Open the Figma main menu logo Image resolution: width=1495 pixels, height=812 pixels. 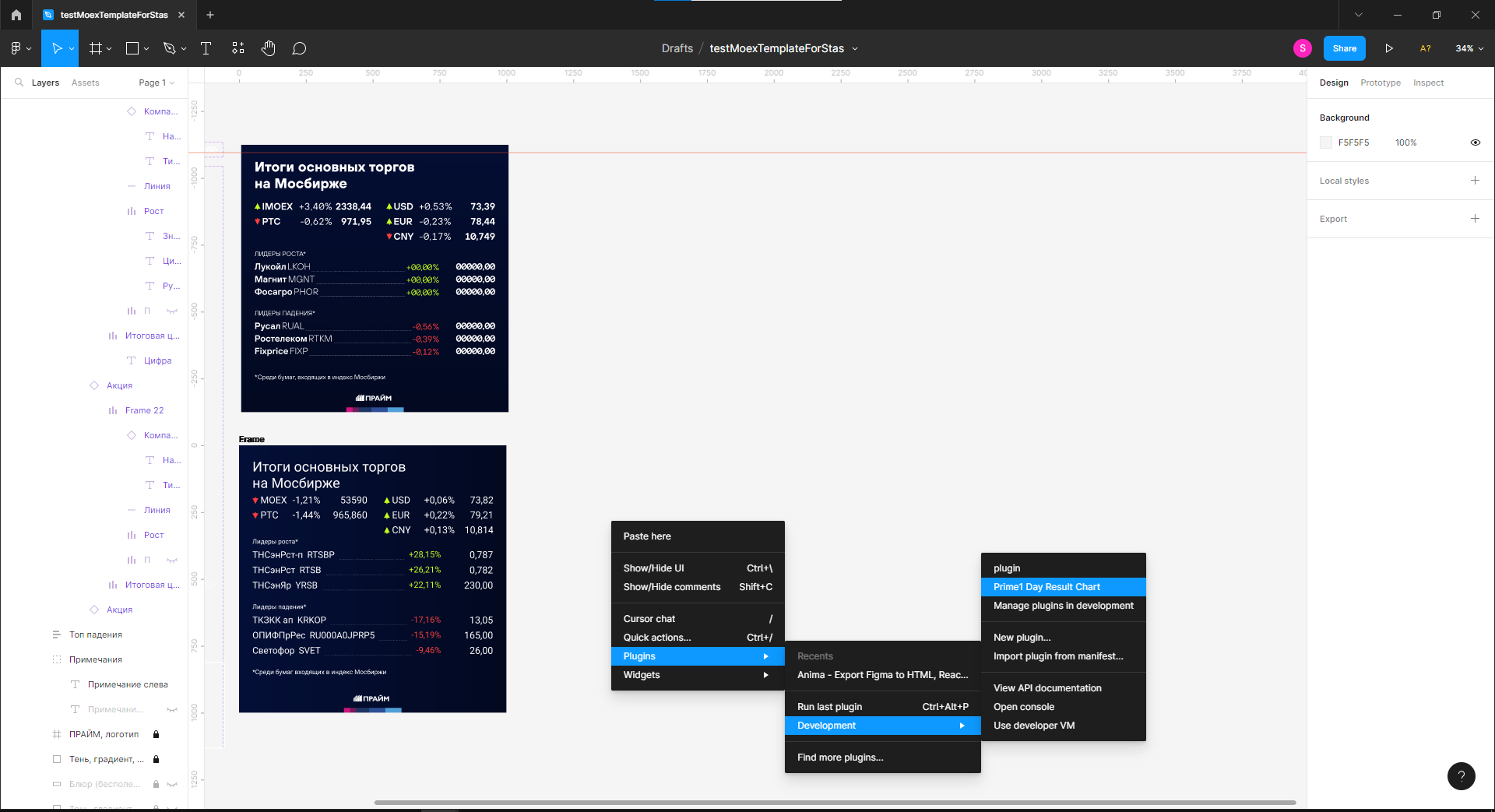coord(16,48)
